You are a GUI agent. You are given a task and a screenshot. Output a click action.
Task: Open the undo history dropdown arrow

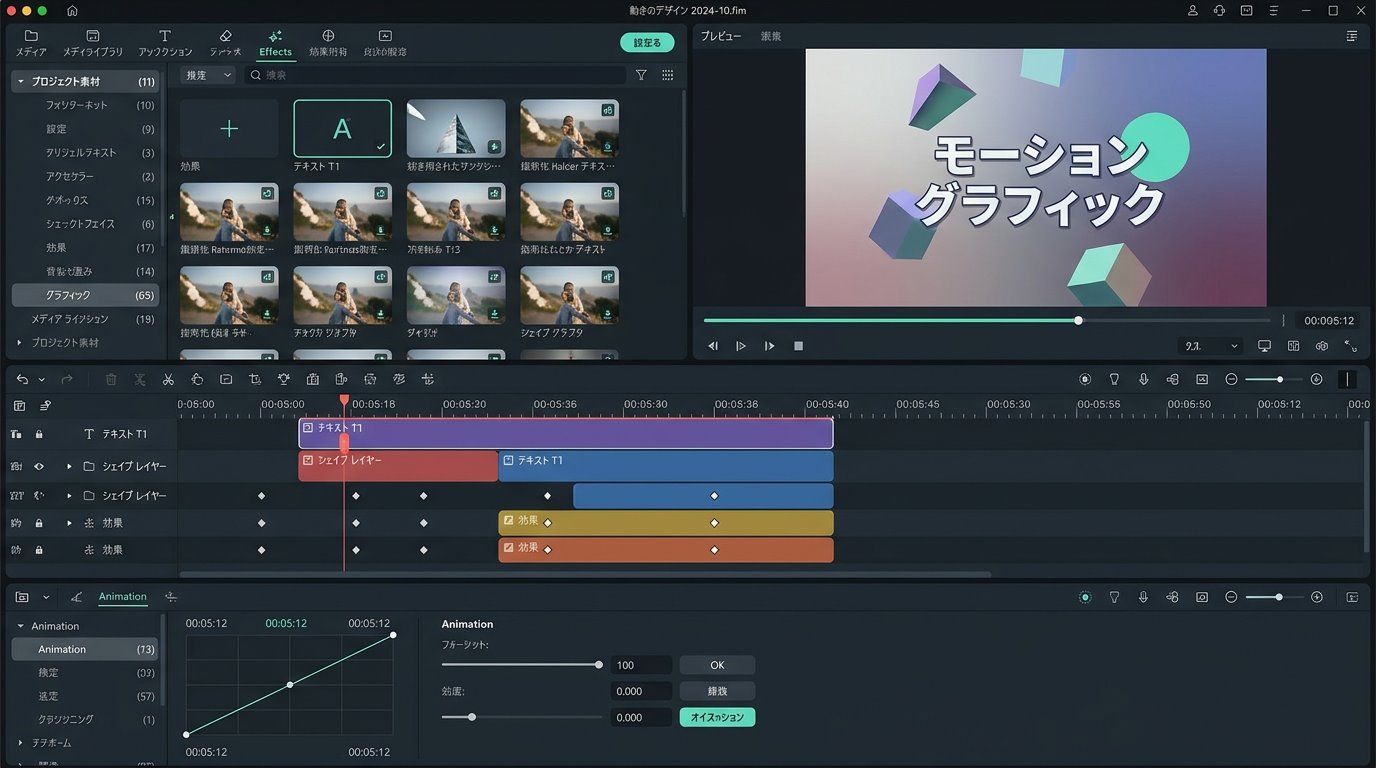[41, 380]
